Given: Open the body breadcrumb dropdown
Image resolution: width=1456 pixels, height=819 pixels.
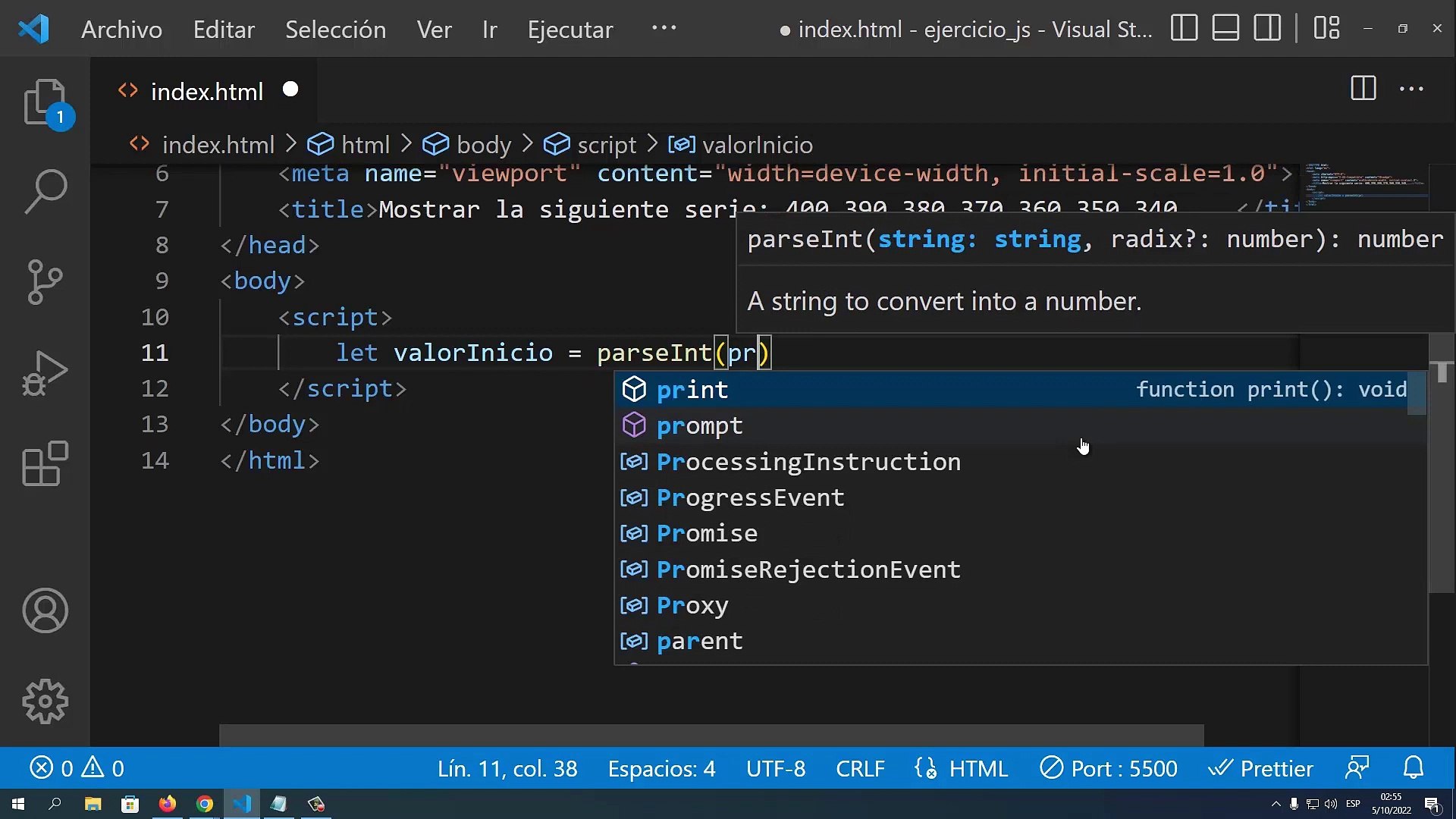Looking at the screenshot, I should point(485,145).
